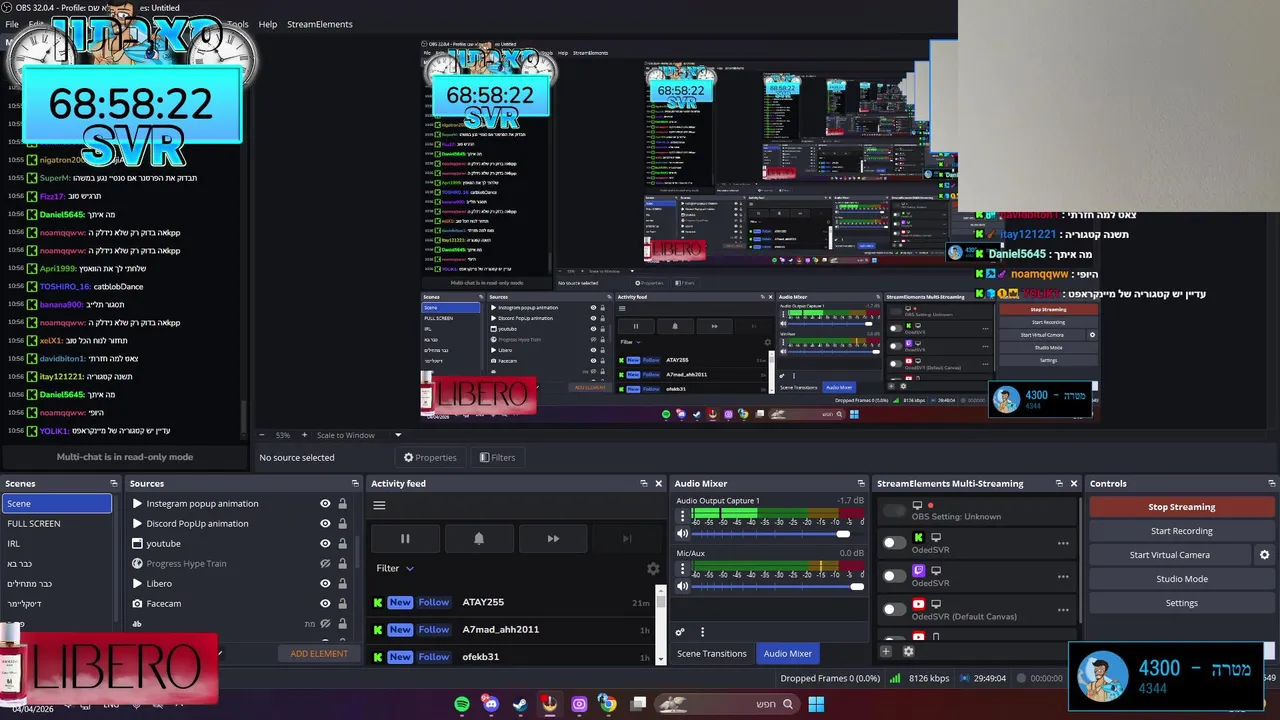1280x720 pixels.
Task: Select the FULL SCREEN scene
Action: tap(57, 523)
